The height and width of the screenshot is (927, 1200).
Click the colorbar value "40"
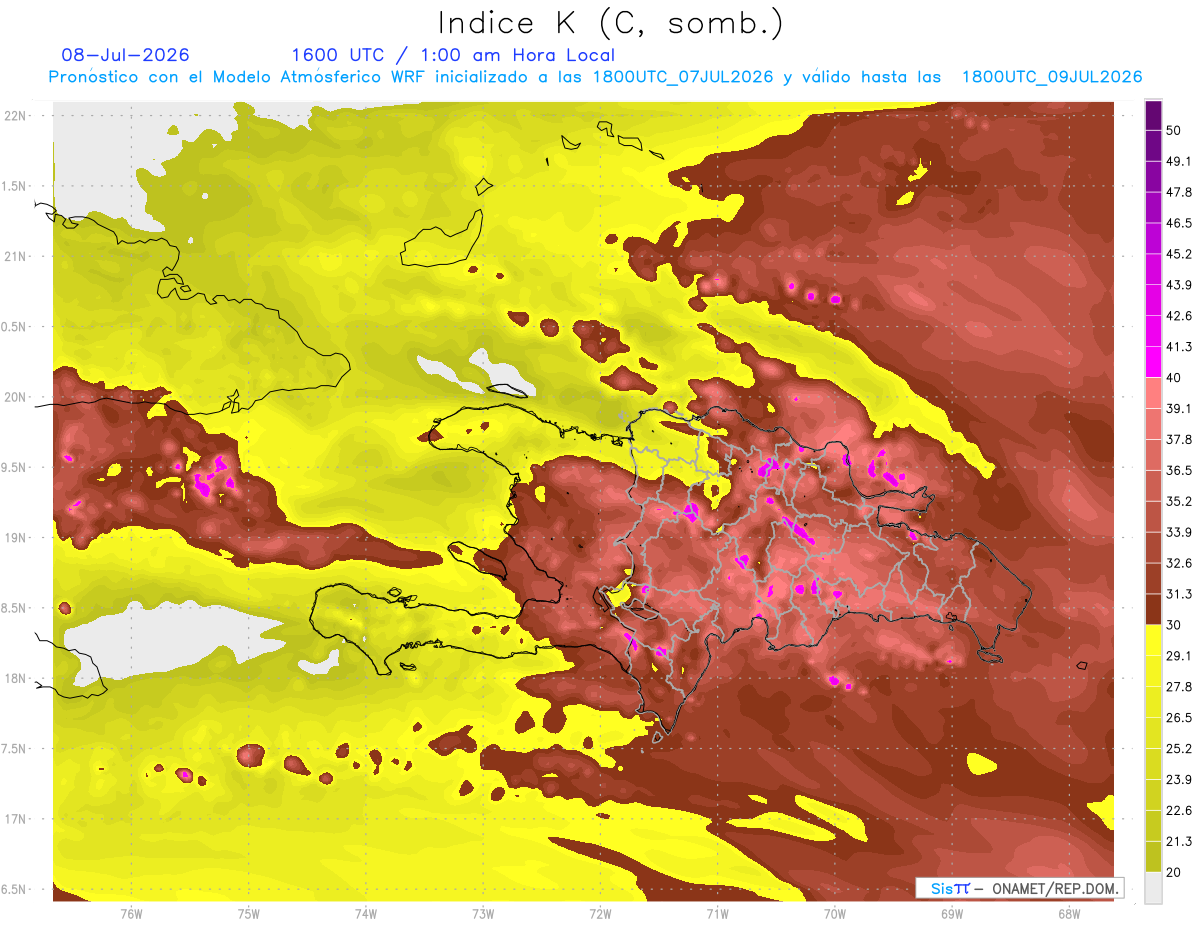[1175, 377]
